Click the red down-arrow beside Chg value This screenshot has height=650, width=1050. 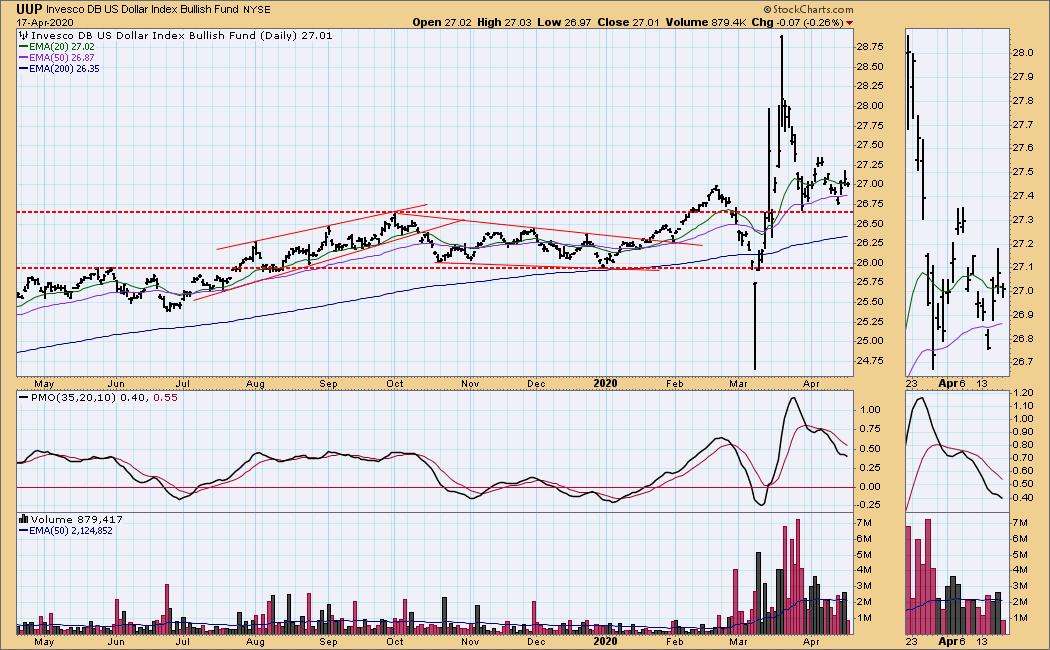850,23
